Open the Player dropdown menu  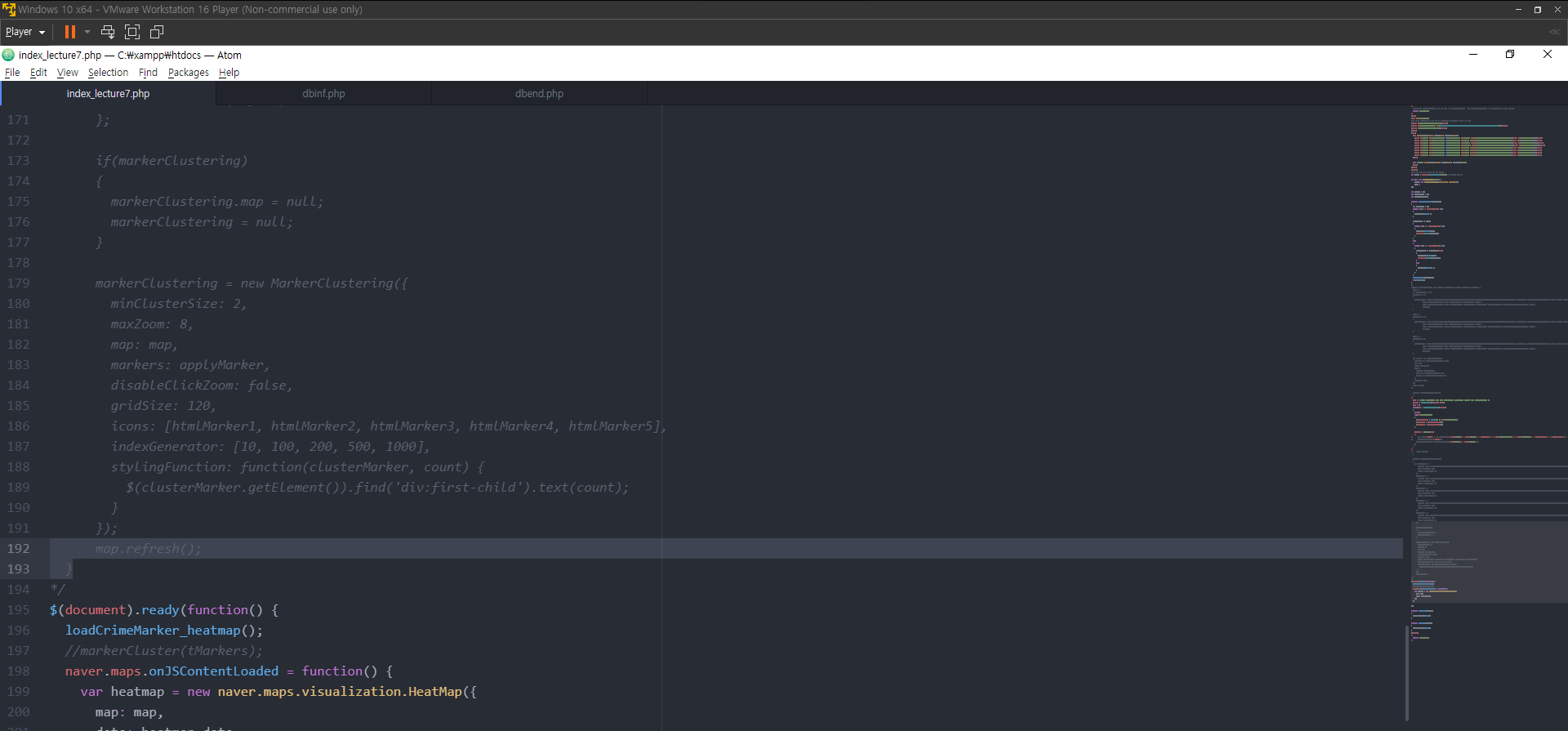[x=24, y=32]
